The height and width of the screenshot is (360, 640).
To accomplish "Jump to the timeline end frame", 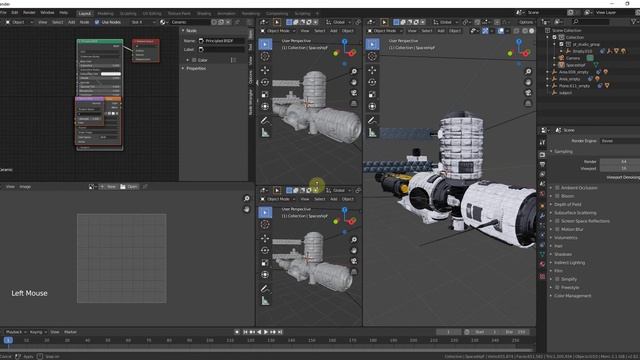I will 280,332.
